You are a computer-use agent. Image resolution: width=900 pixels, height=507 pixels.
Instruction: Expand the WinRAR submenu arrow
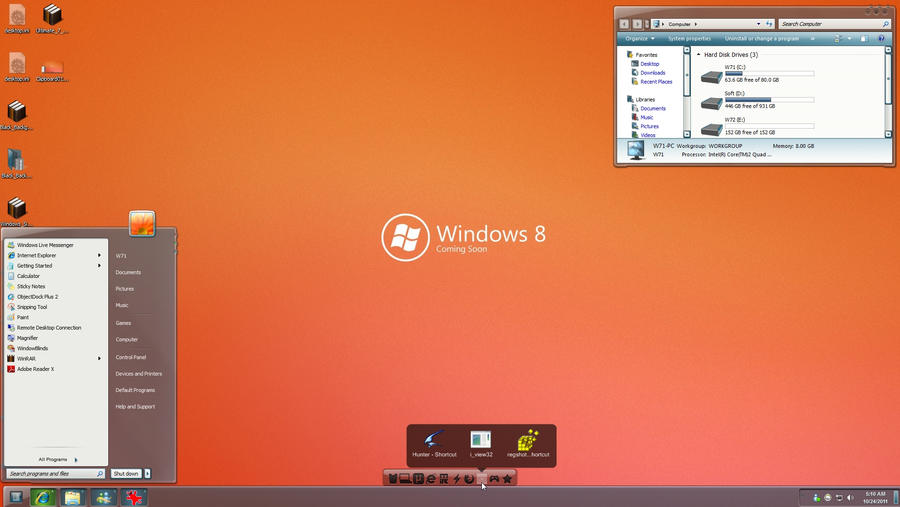coord(99,358)
